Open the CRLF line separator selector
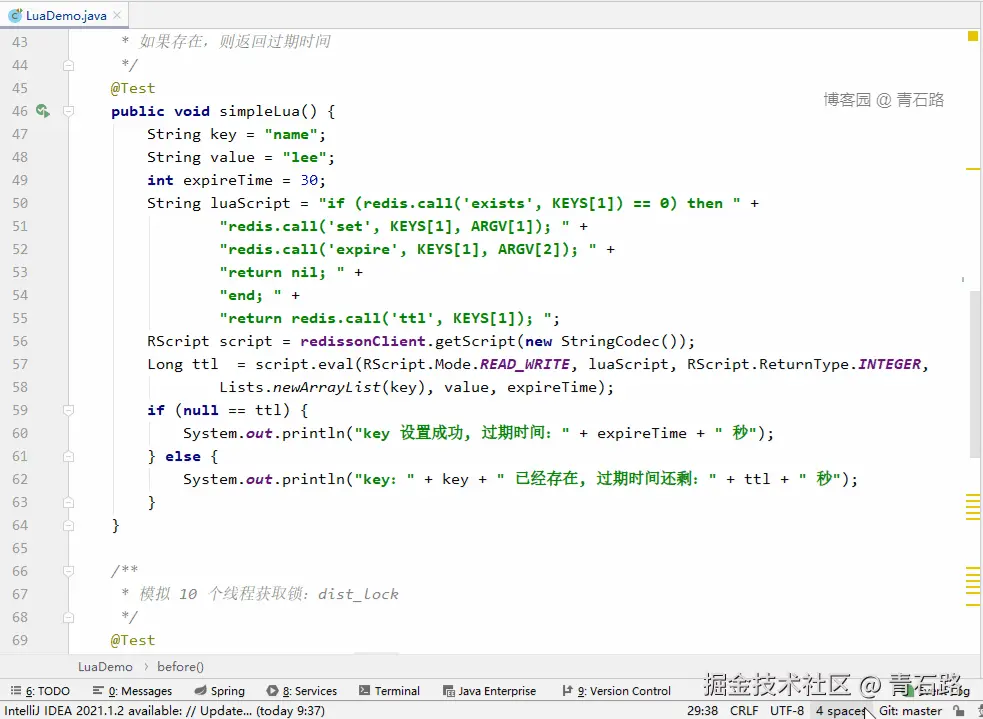Image resolution: width=983 pixels, height=719 pixels. [x=744, y=711]
